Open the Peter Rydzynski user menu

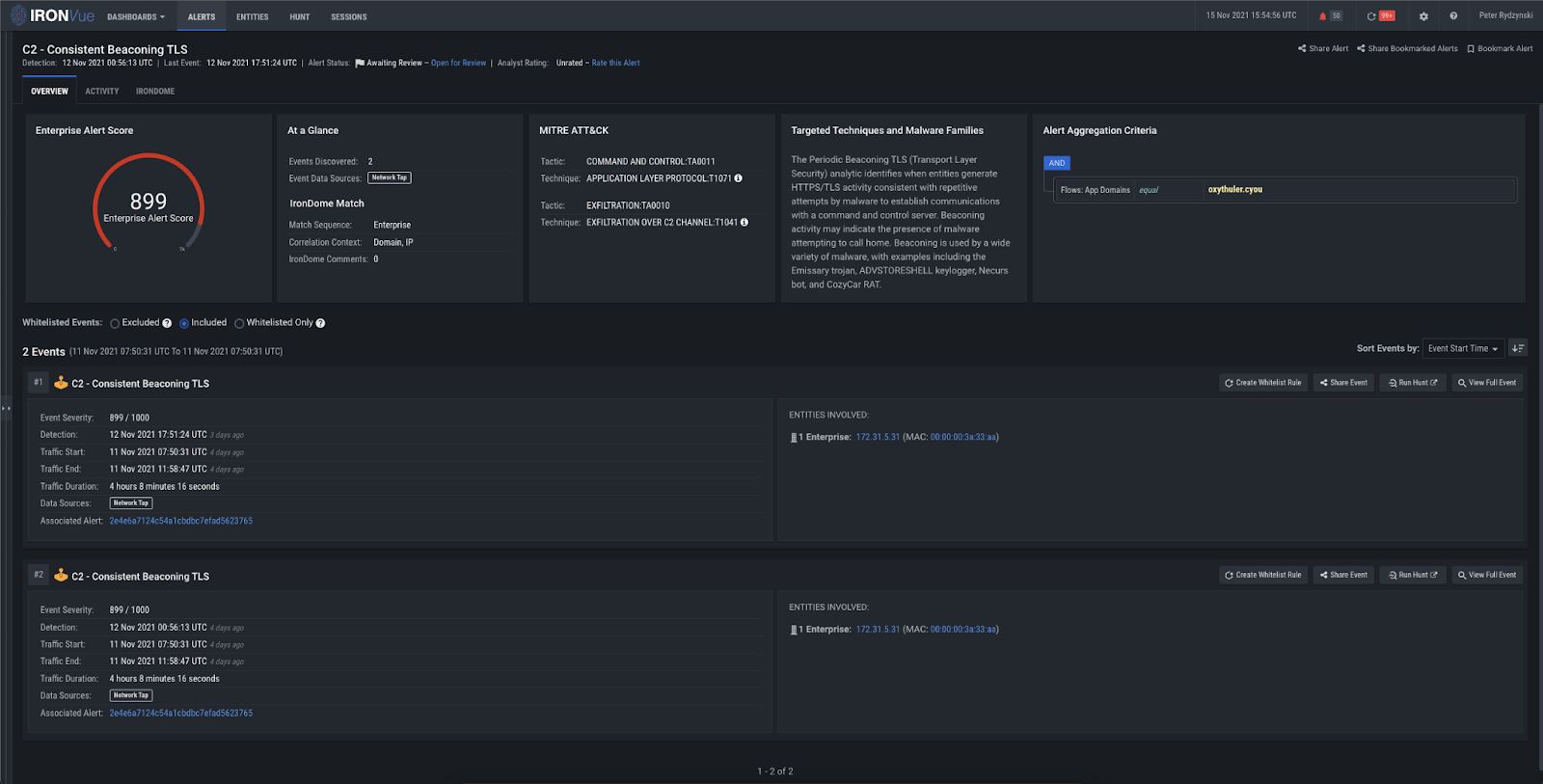[x=1505, y=15]
